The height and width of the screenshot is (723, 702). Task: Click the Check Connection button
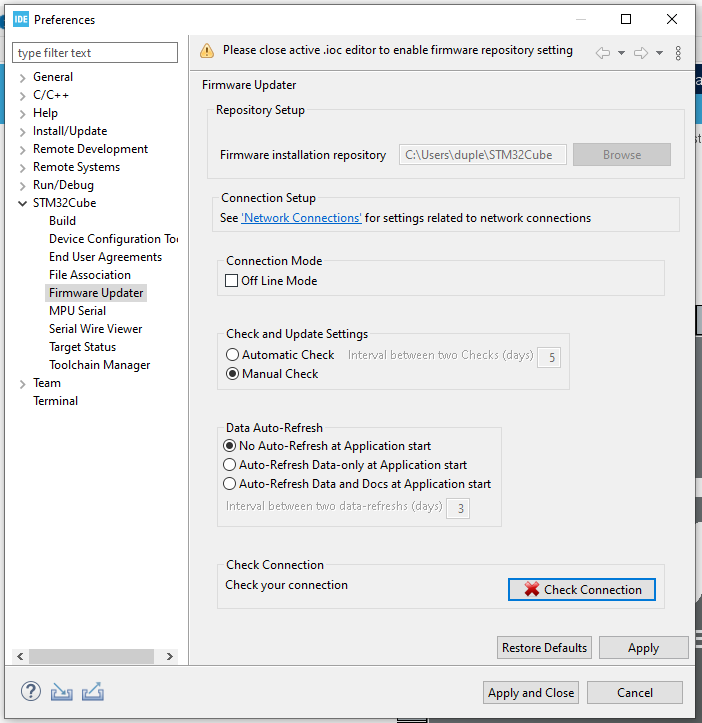click(x=582, y=589)
